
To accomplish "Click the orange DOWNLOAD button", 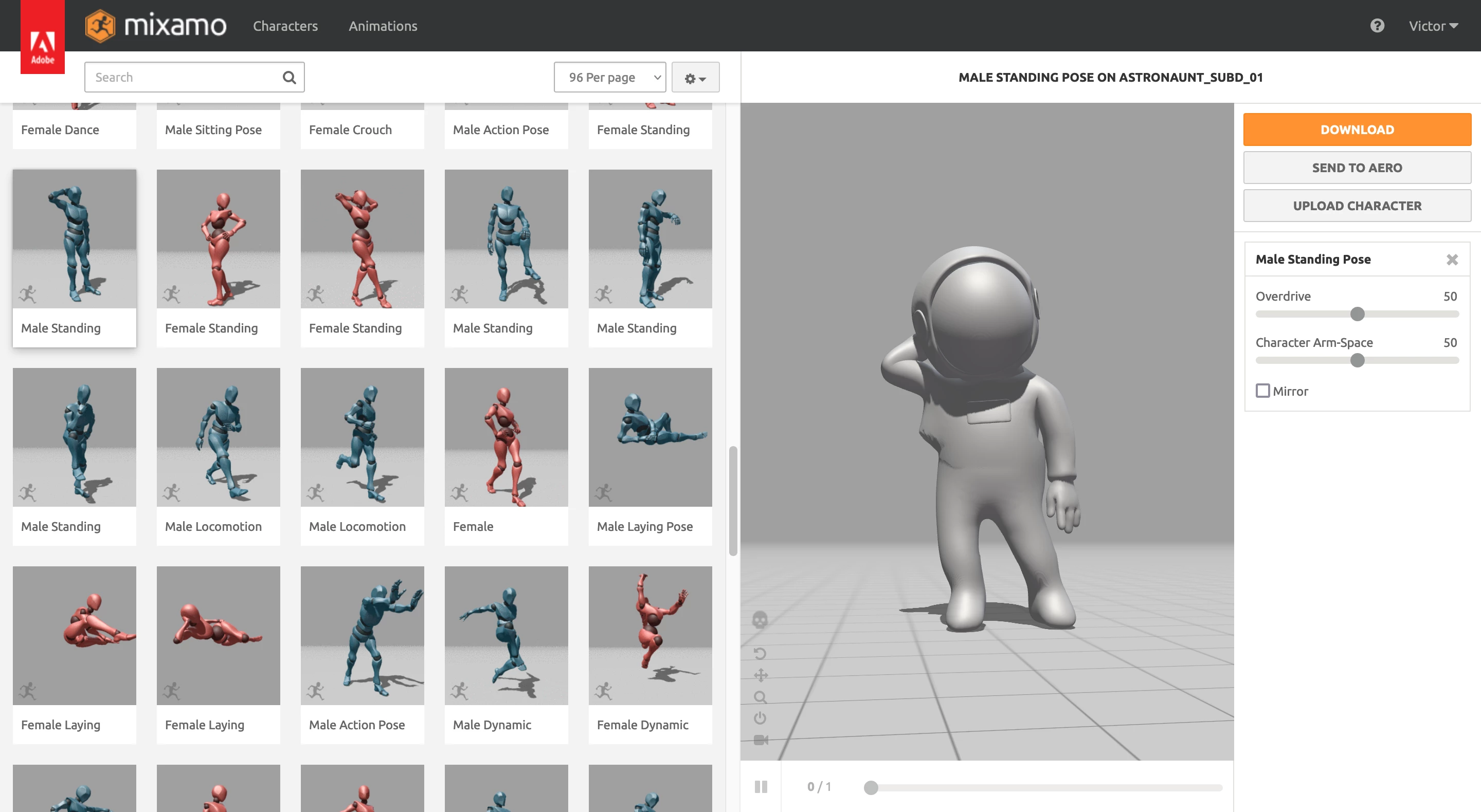I will [x=1357, y=130].
